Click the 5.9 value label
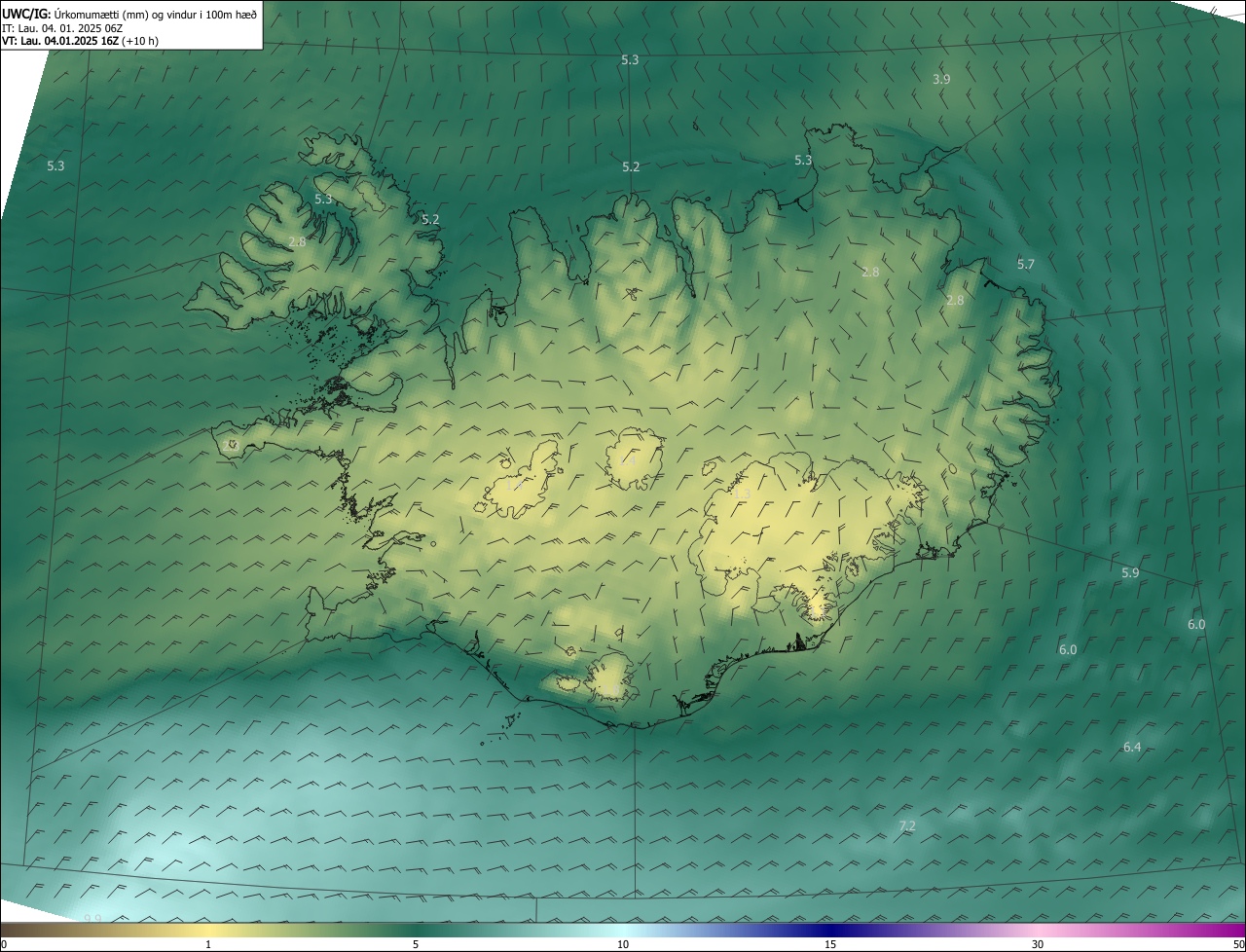 [1130, 572]
